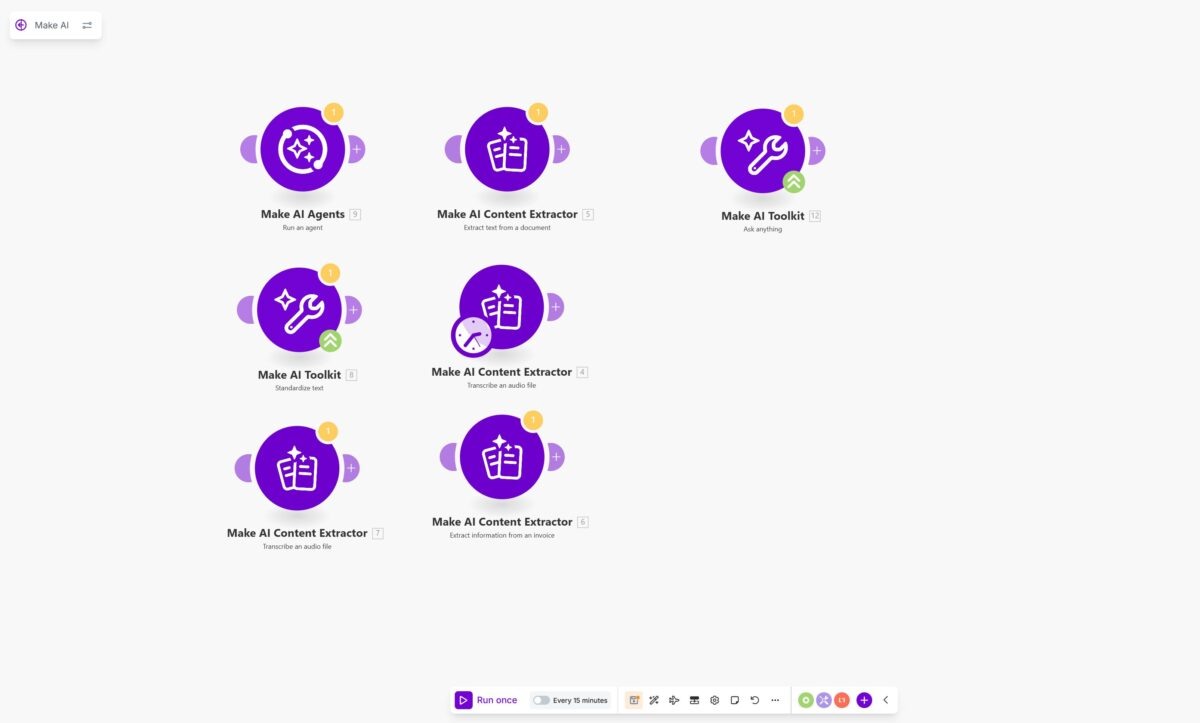Click the magic wand auto-align icon
This screenshot has width=1200, height=723.
click(x=654, y=700)
